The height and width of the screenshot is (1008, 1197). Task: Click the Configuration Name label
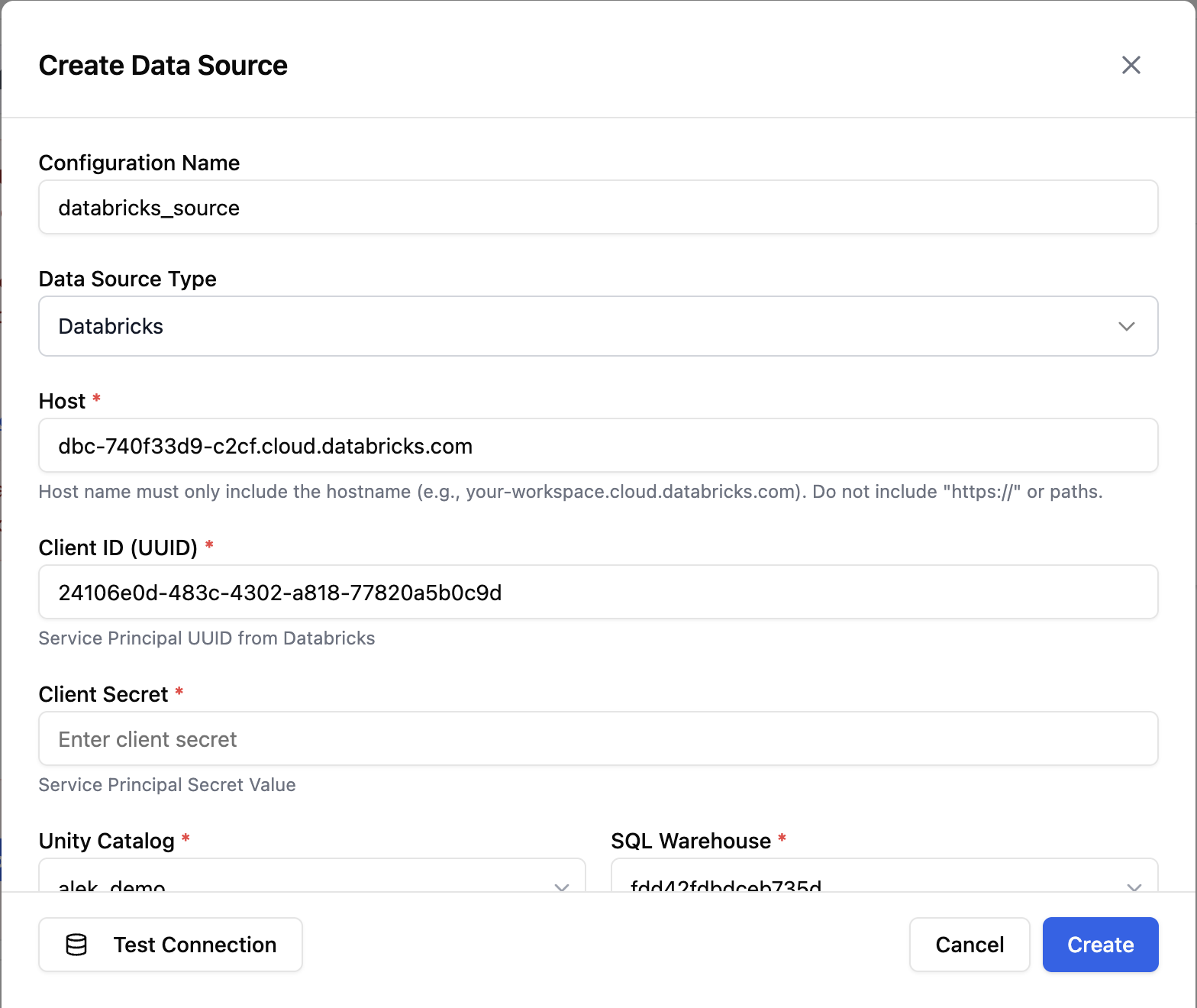click(139, 163)
